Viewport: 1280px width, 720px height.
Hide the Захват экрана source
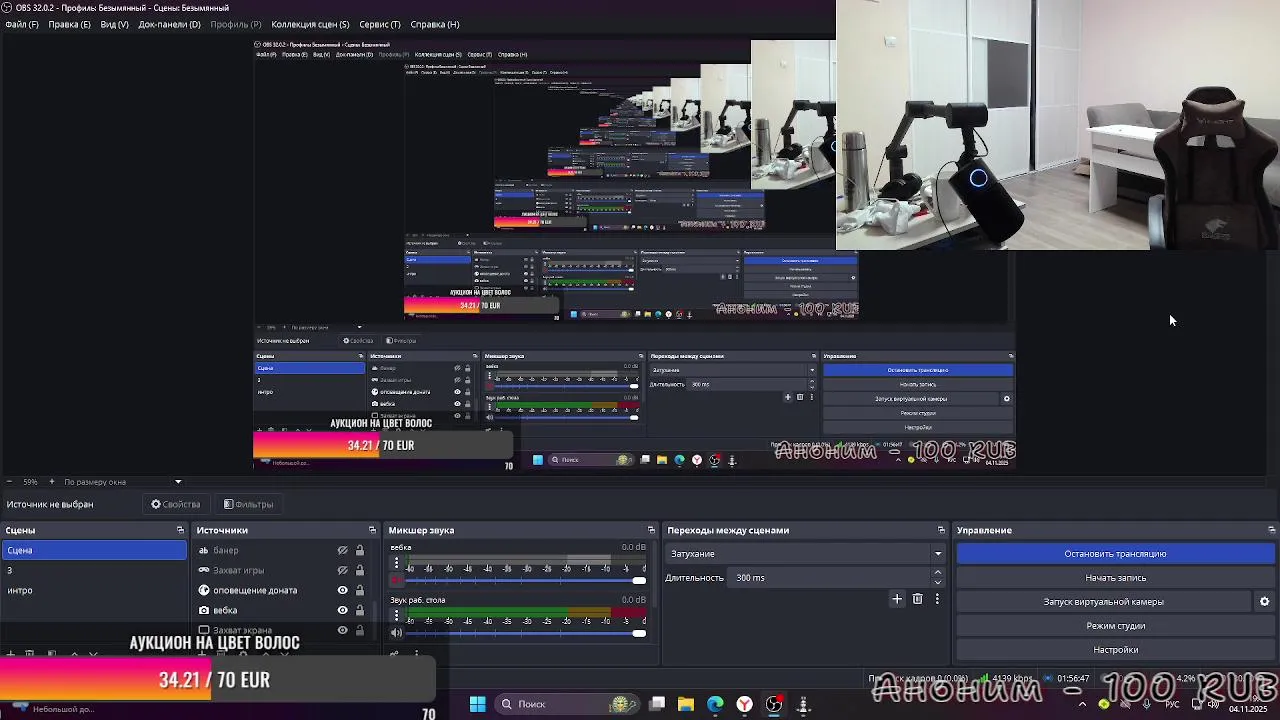pyautogui.click(x=342, y=630)
